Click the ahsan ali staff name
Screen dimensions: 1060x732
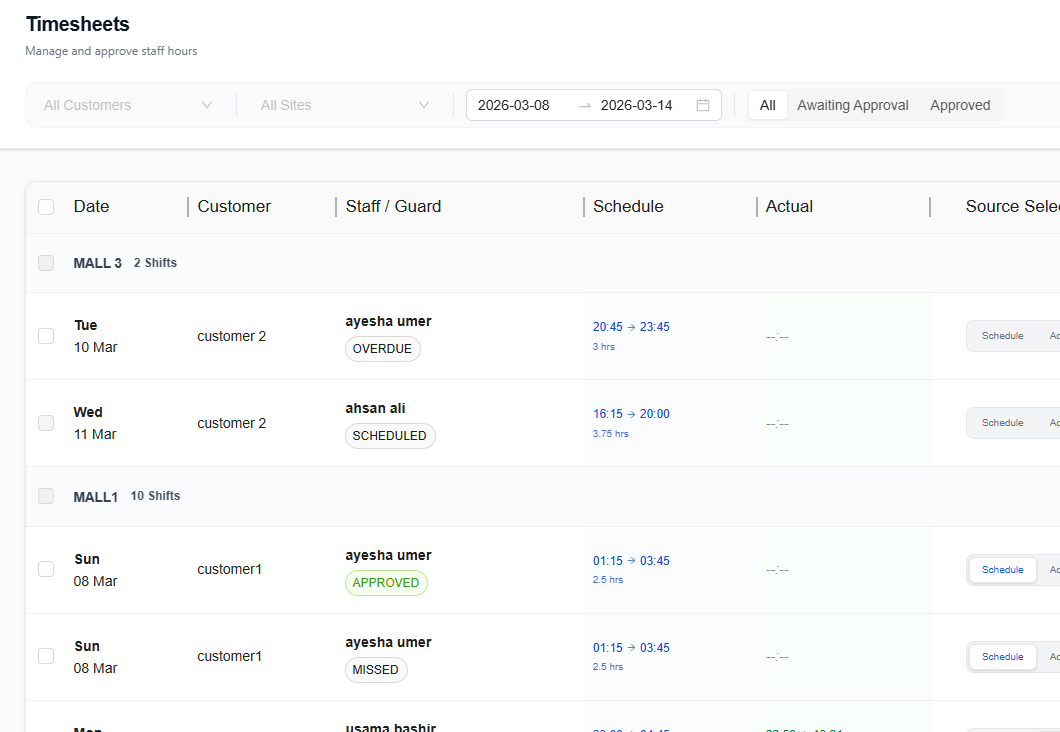click(x=375, y=408)
